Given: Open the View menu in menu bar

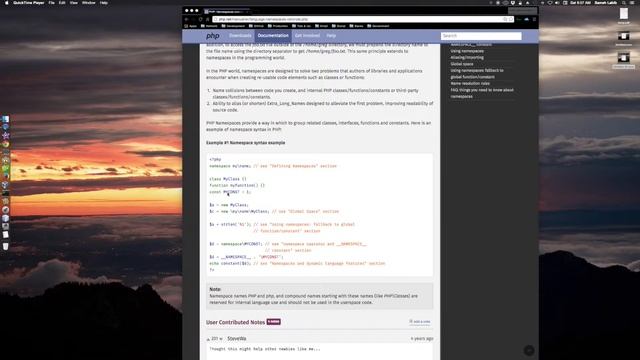Looking at the screenshot, I should pyautogui.click(x=73, y=3).
